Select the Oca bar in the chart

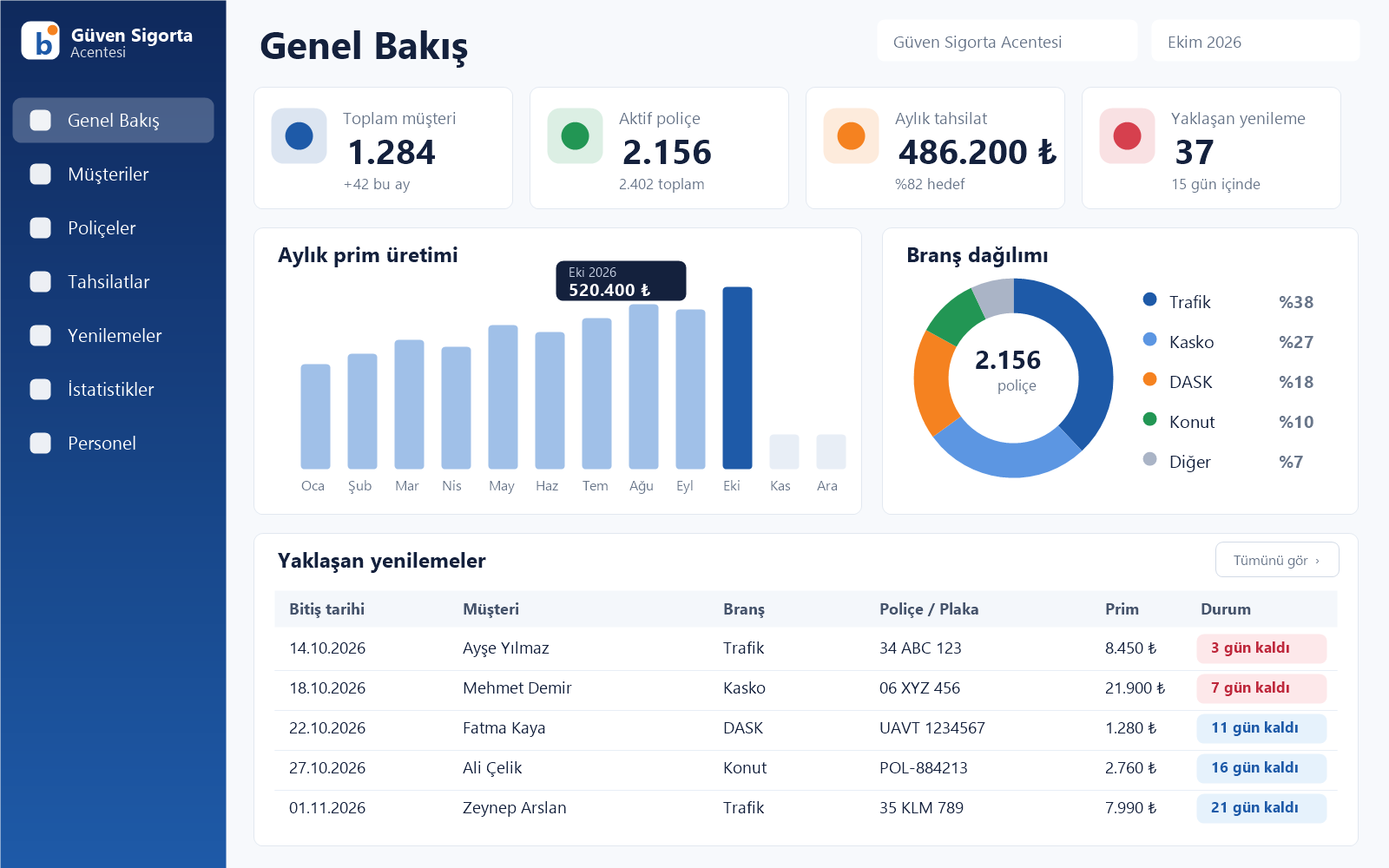316,417
